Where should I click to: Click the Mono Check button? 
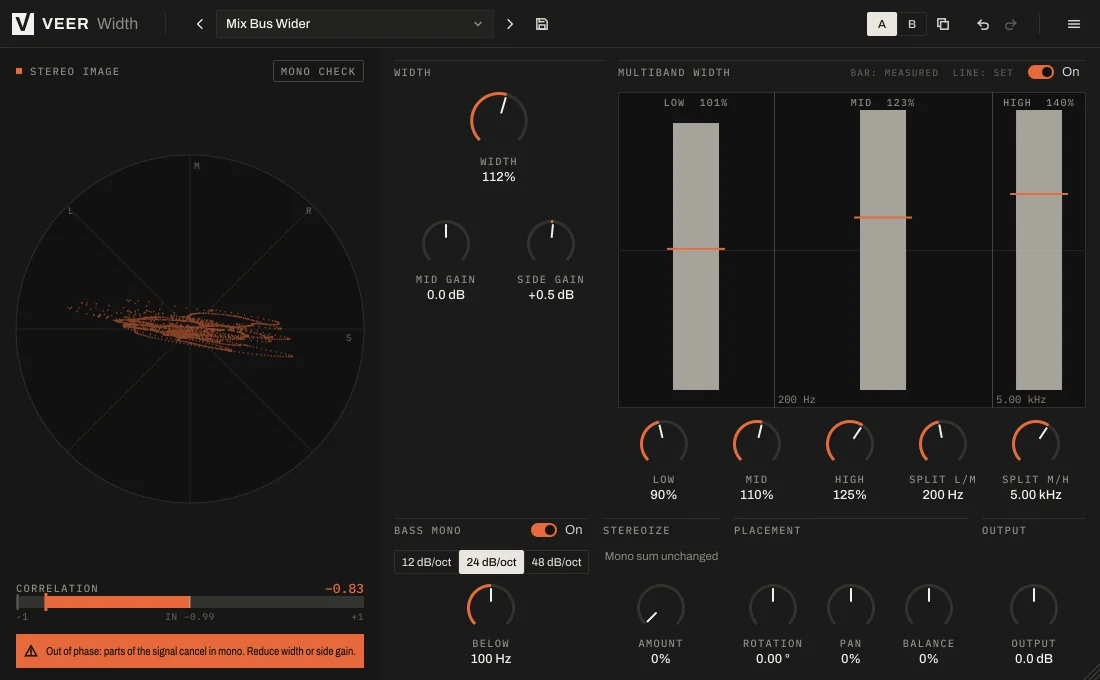(x=318, y=71)
